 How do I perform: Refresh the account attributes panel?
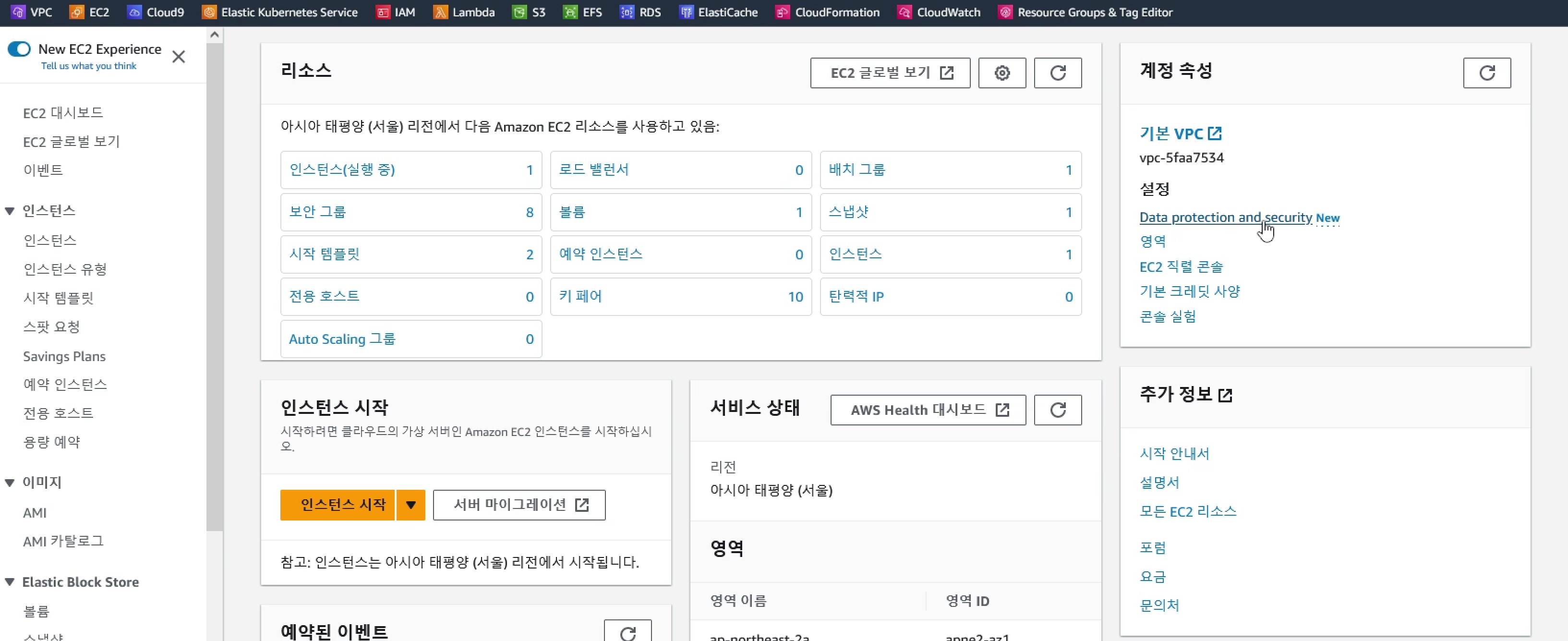tap(1486, 73)
